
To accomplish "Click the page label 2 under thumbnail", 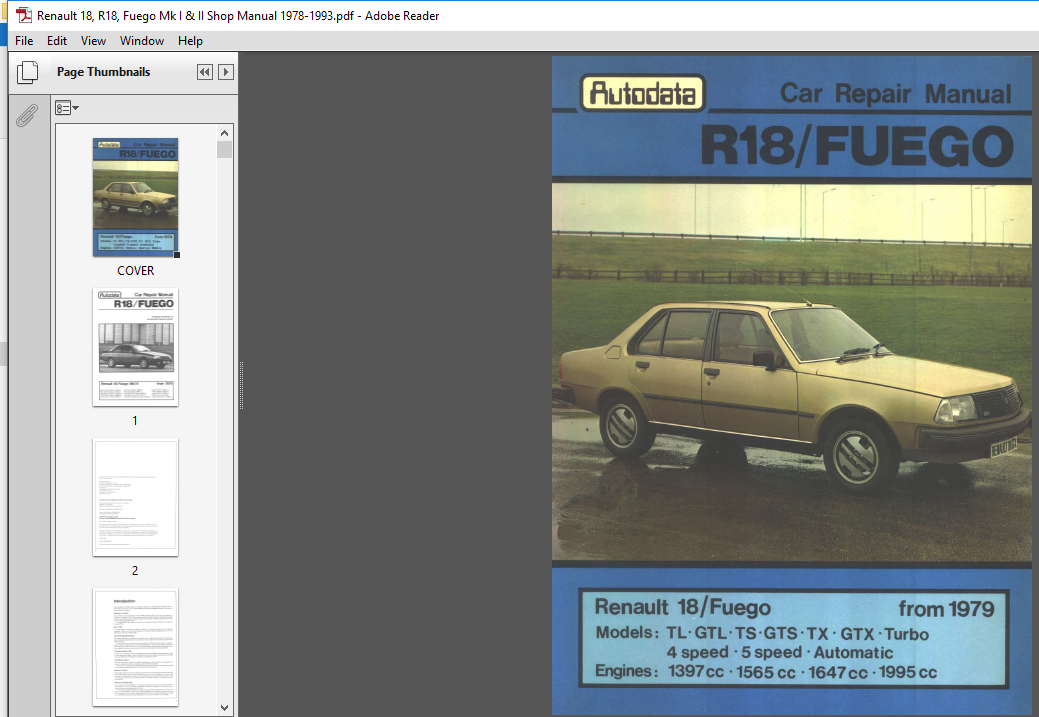I will point(135,571).
